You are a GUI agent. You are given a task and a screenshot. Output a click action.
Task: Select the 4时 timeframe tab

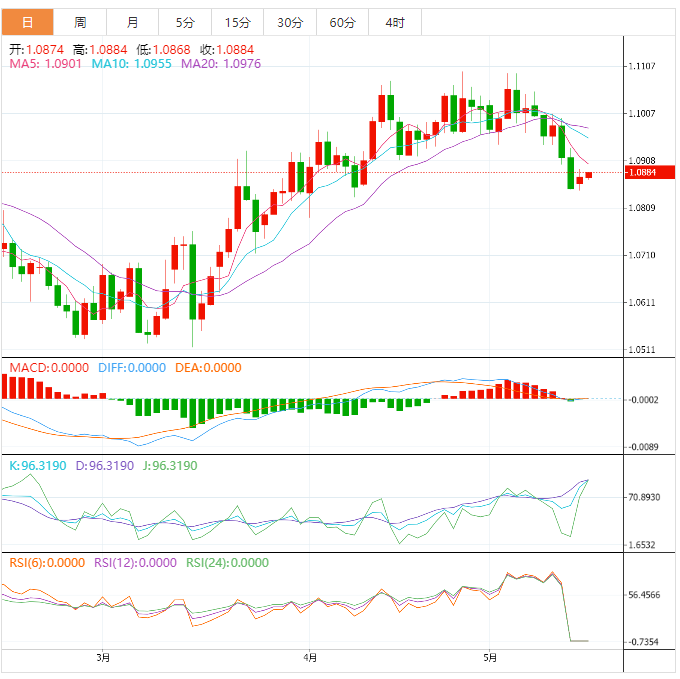coord(395,22)
